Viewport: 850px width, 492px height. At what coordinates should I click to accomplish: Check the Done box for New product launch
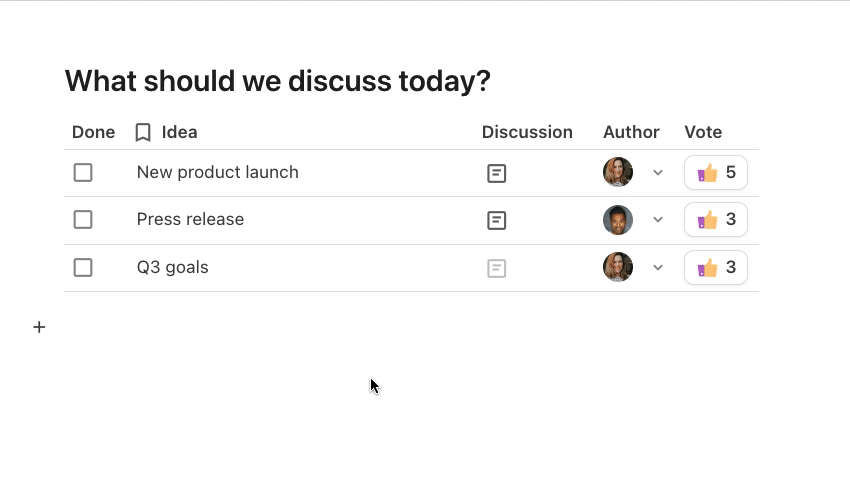(83, 173)
